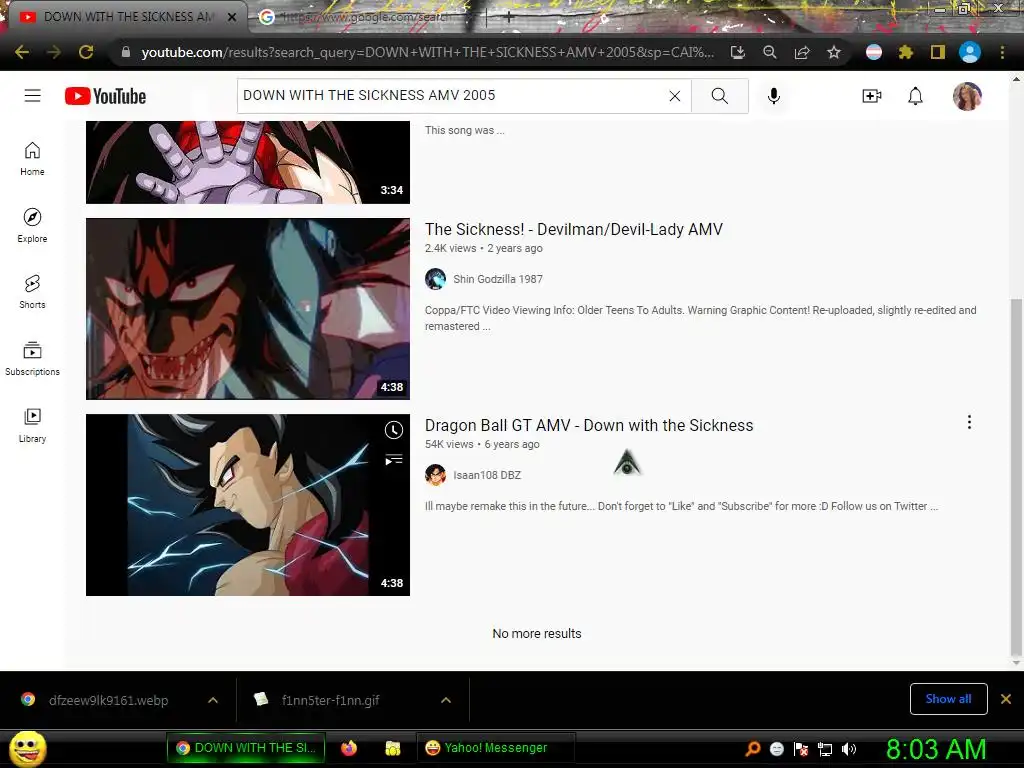
Task: Open more options for Dragon Ball GT AMV
Action: (969, 423)
